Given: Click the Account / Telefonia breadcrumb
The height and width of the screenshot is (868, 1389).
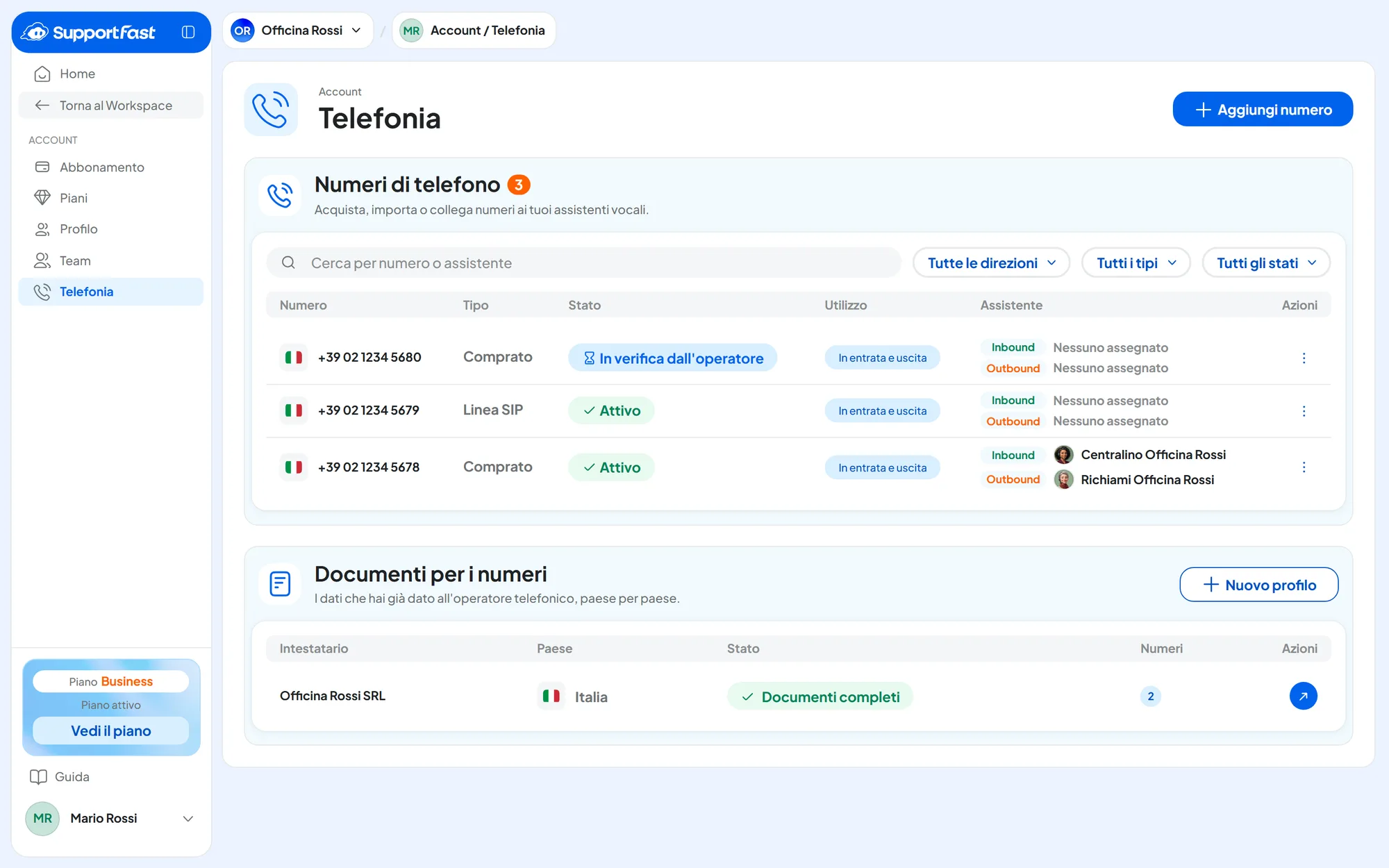Looking at the screenshot, I should click(488, 31).
